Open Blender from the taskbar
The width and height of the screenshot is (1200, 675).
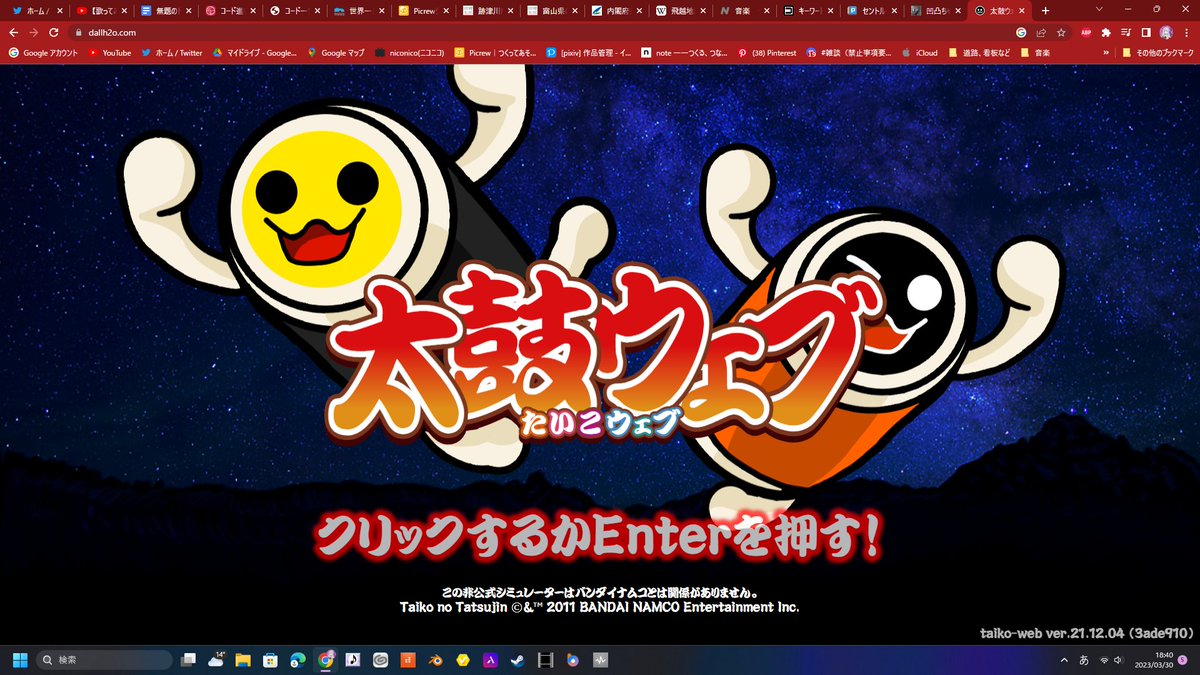point(435,660)
